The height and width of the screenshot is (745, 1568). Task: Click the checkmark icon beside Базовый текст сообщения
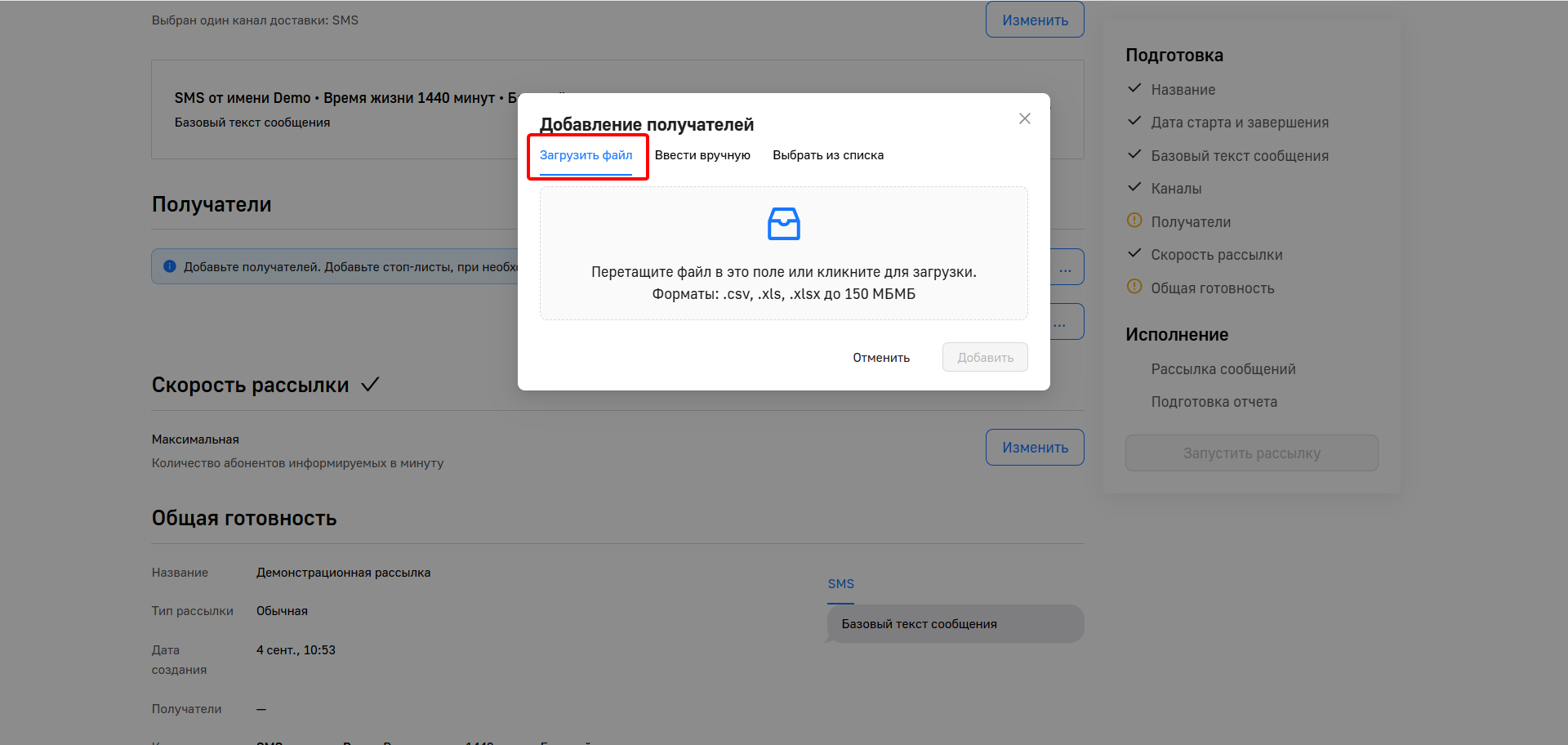coord(1134,154)
